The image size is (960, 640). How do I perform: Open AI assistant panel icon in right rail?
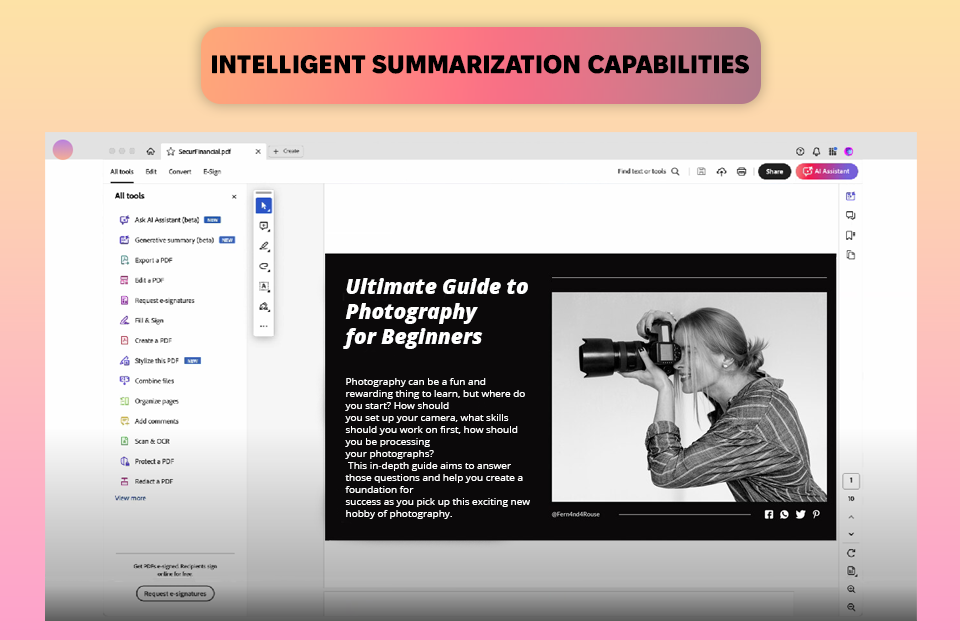click(850, 196)
